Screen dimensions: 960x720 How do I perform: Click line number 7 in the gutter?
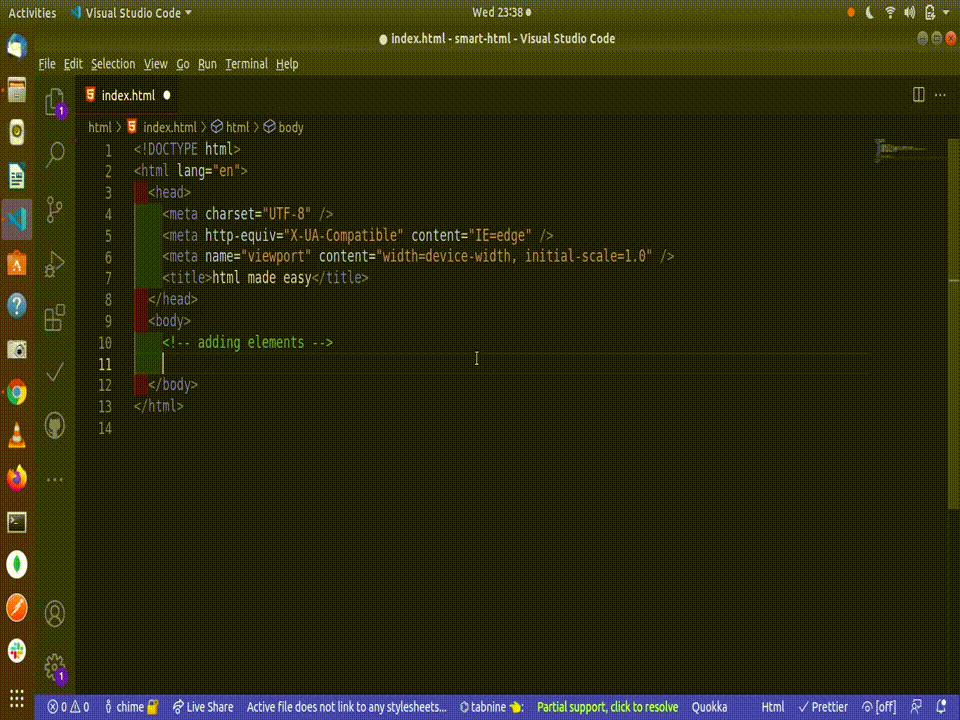point(108,278)
